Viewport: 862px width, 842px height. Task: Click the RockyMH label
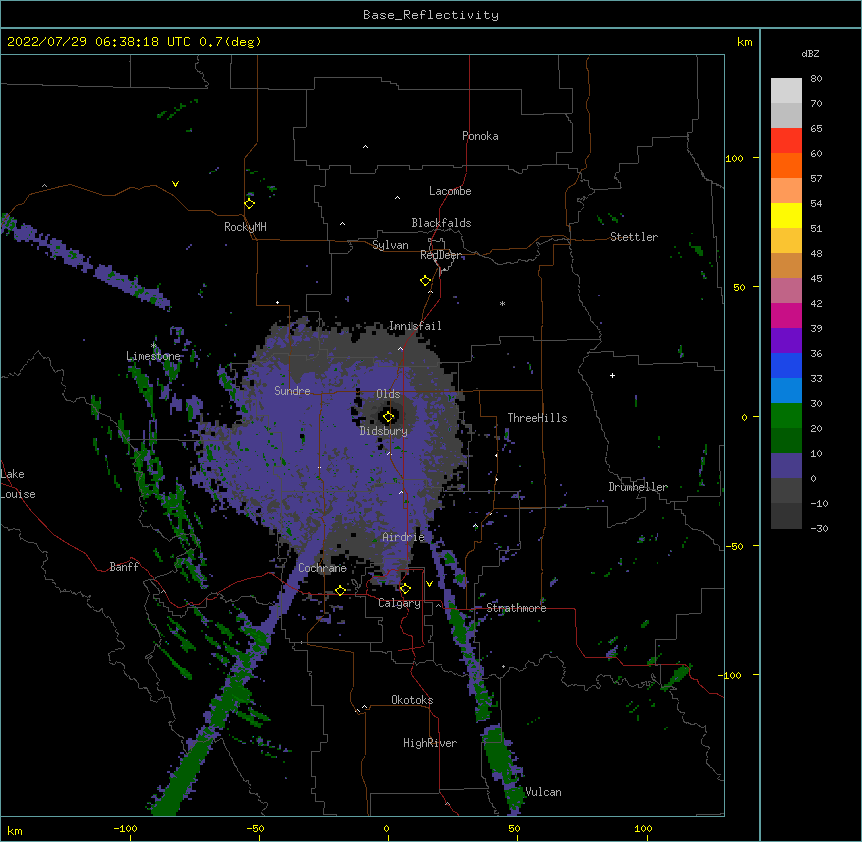point(245,226)
